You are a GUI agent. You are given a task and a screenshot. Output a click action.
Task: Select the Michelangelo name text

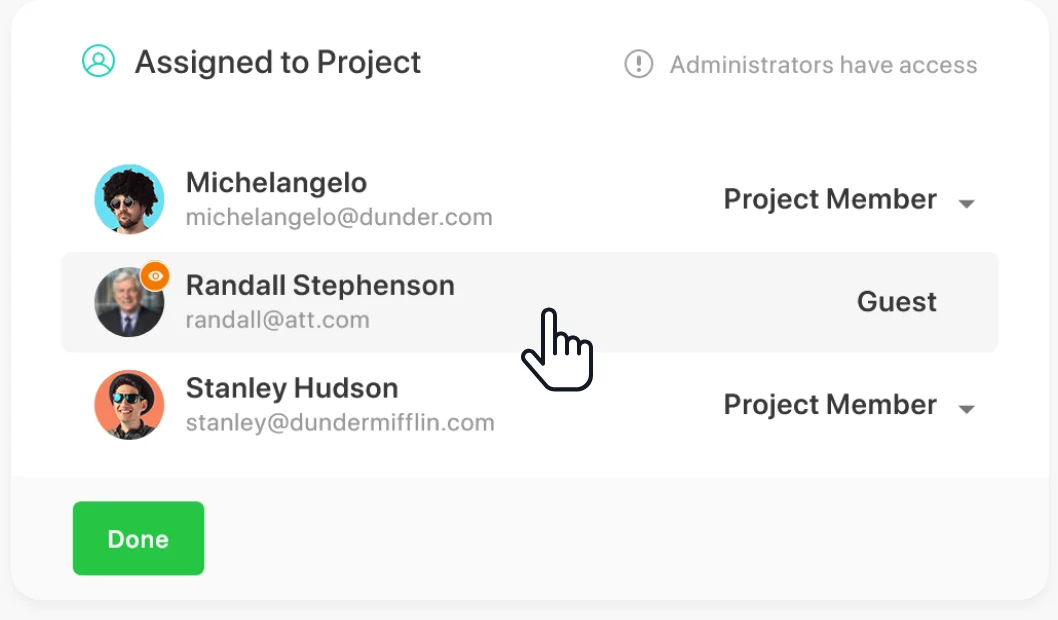point(276,183)
